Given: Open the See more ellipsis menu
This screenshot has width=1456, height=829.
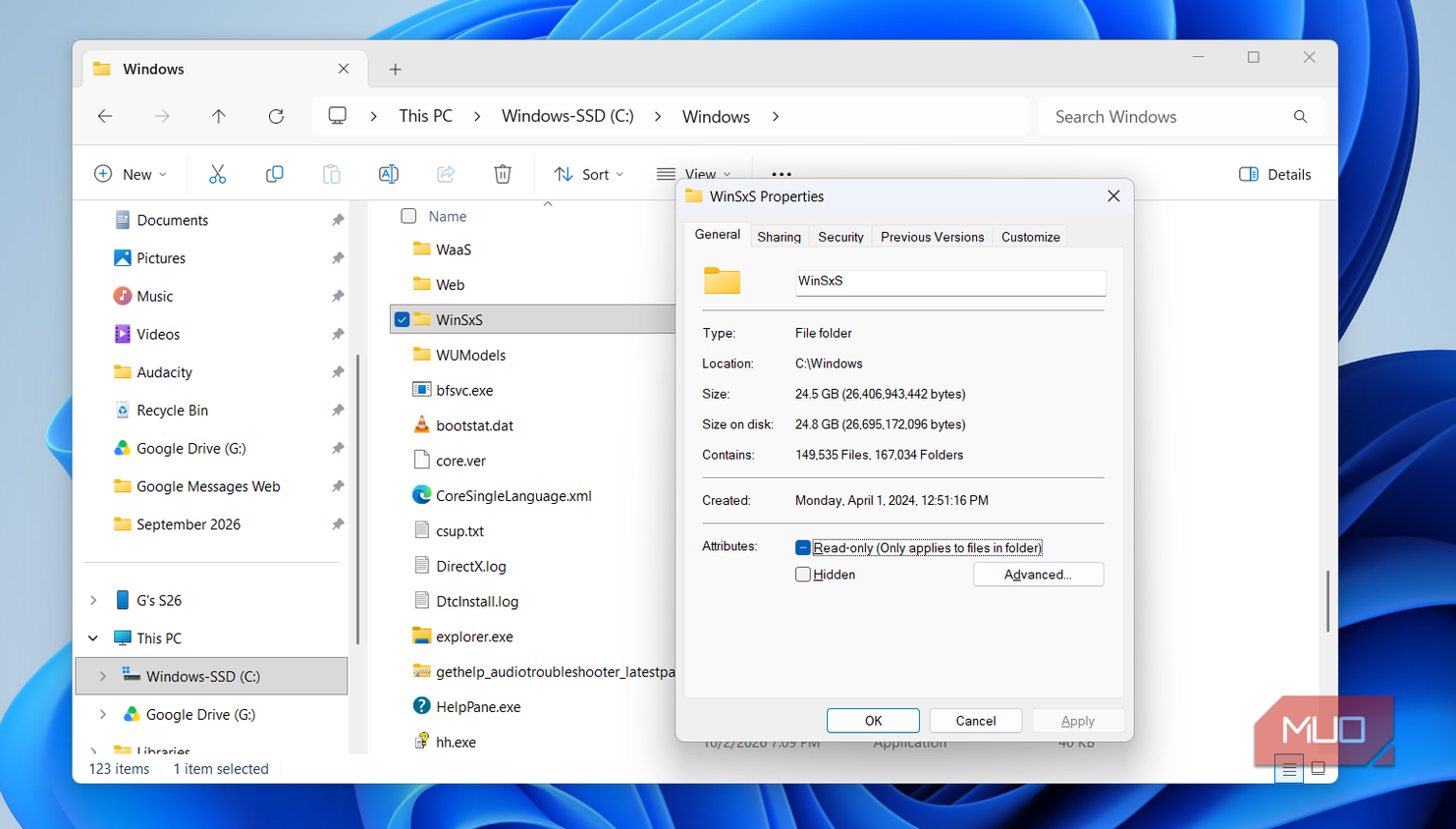Looking at the screenshot, I should (x=782, y=174).
